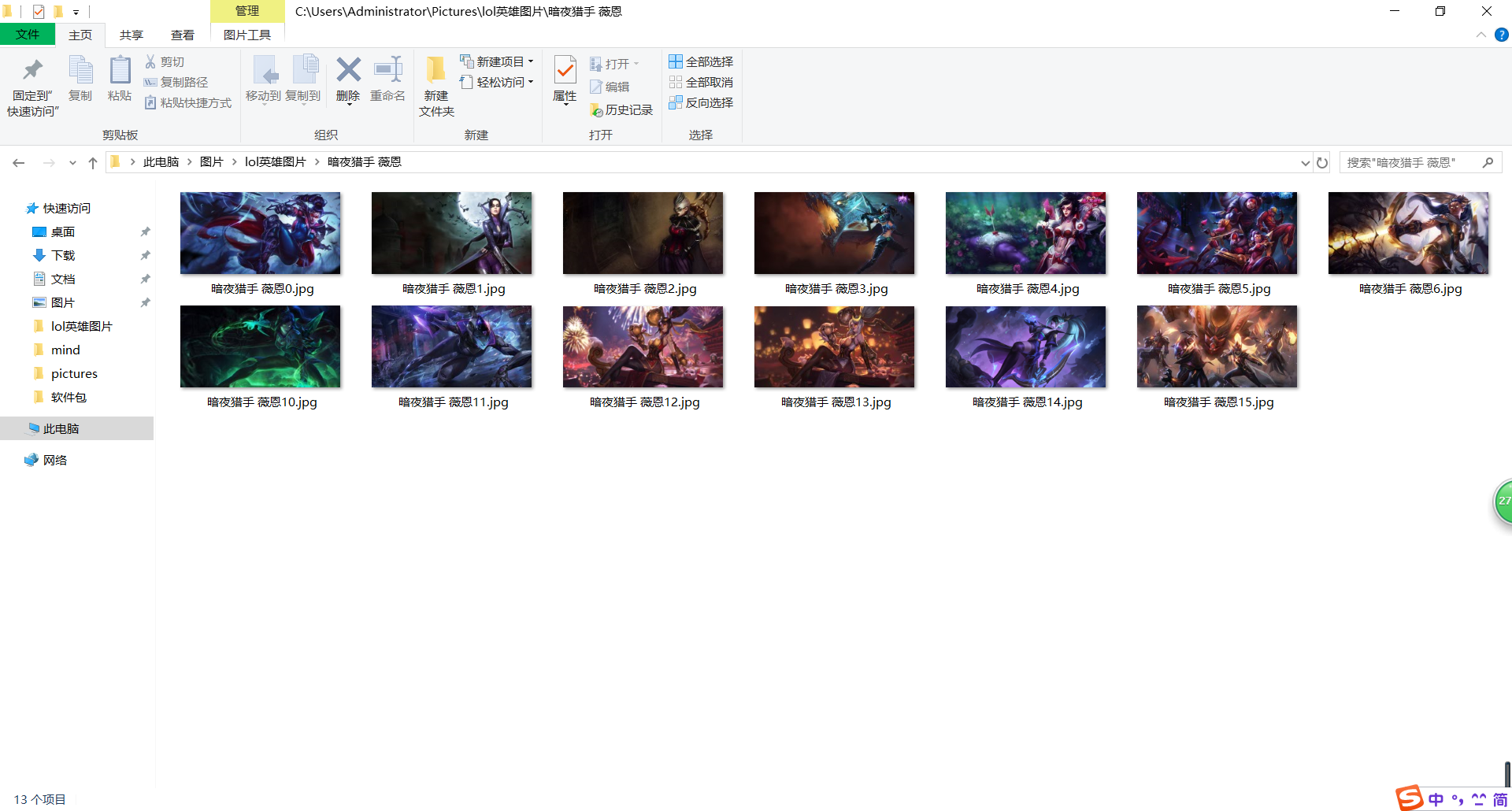Open the File (文件) tab
Viewport: 1512px width, 811px height.
click(x=28, y=35)
